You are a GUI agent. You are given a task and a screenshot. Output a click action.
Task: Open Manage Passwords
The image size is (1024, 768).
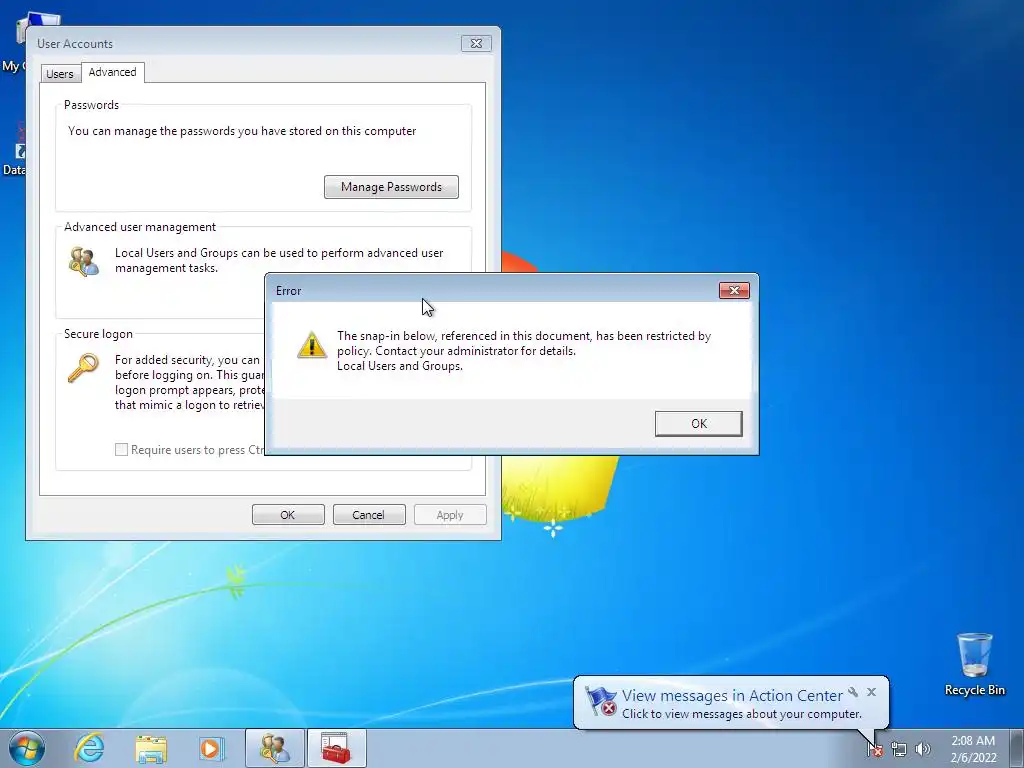[x=391, y=187]
